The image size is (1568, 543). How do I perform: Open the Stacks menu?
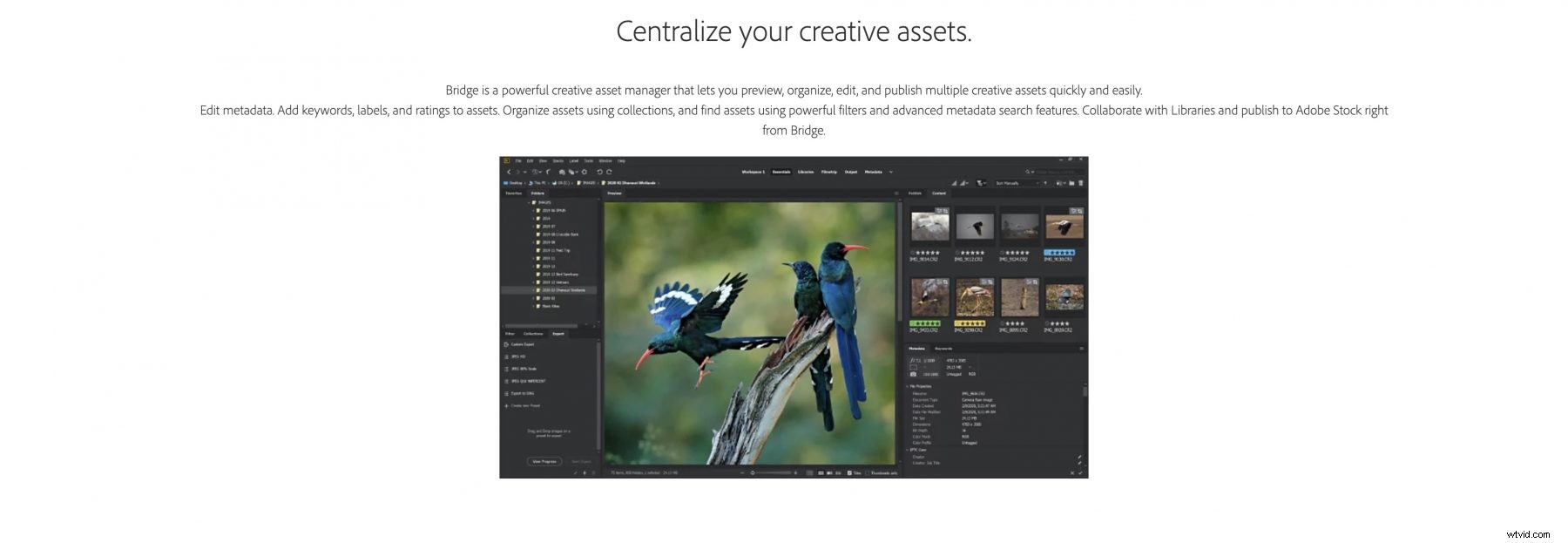[558, 161]
